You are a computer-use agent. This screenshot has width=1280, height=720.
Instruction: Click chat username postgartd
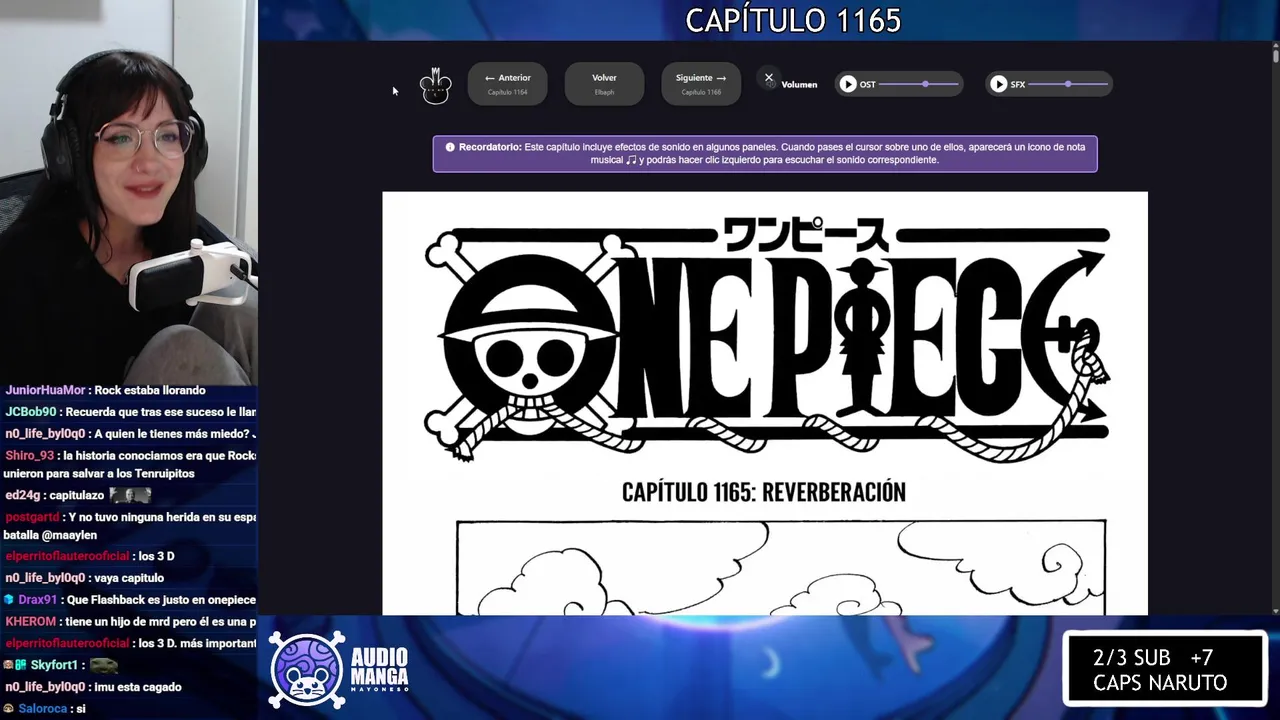click(x=32, y=518)
